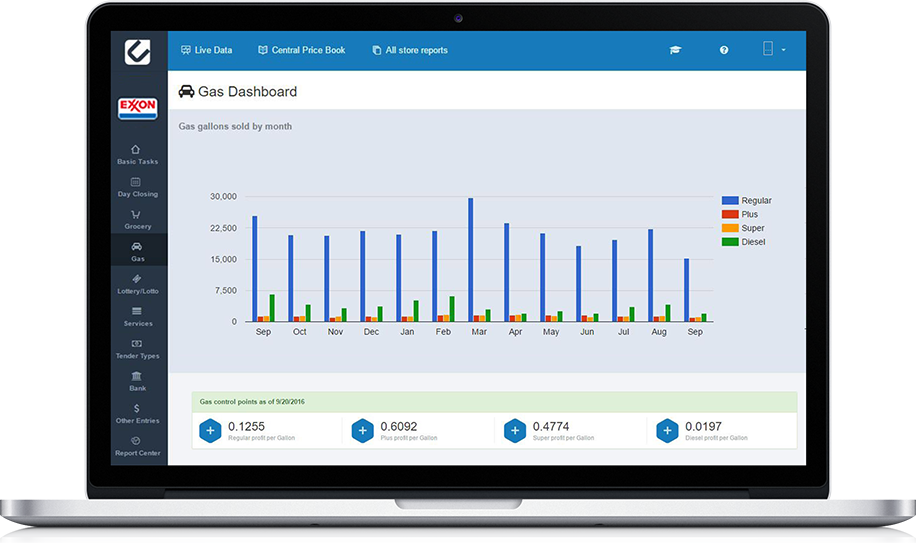Click the value 0.0197
This screenshot has height=543, width=916.
pyautogui.click(x=703, y=426)
